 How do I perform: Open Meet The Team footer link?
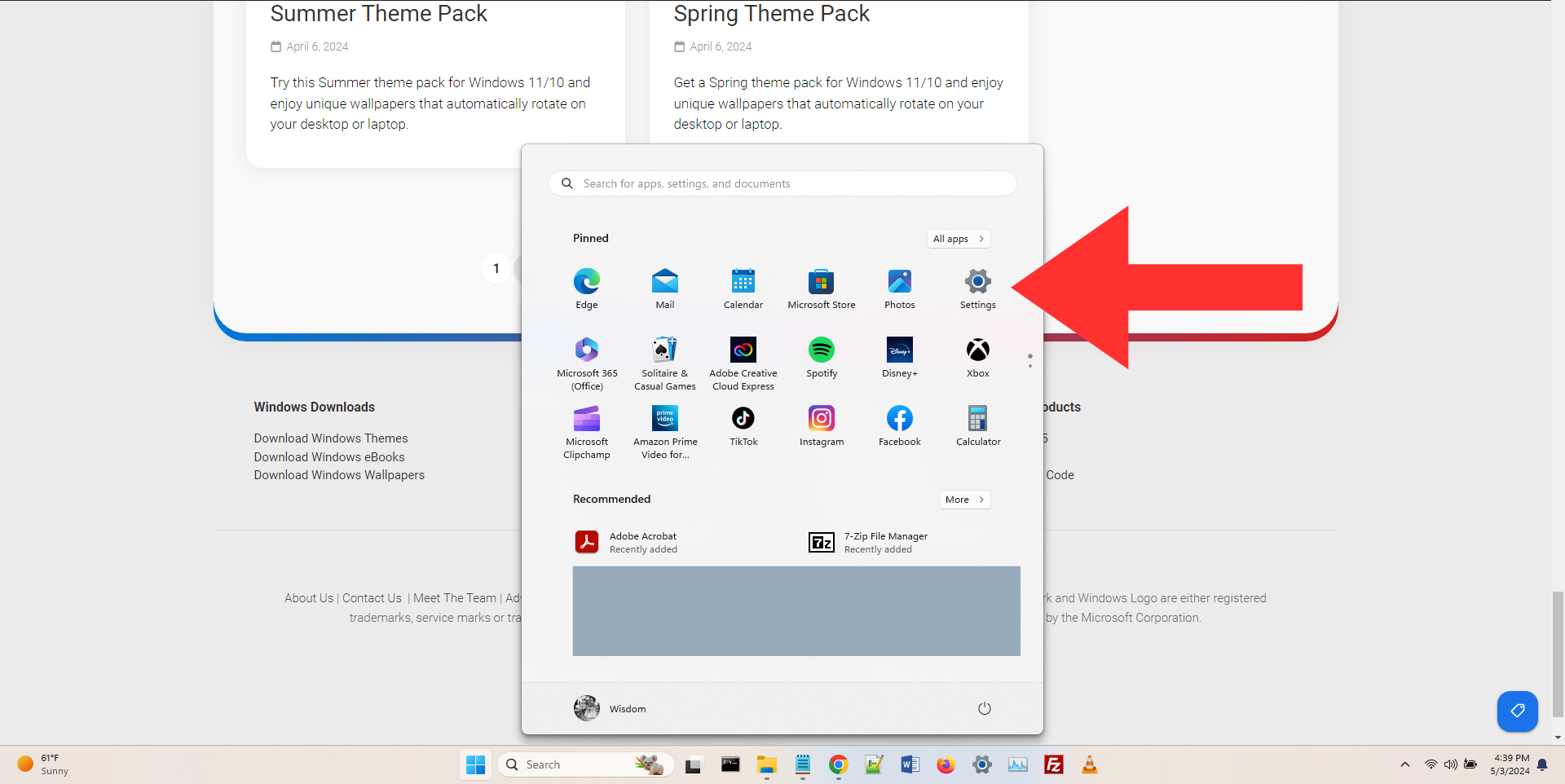pyautogui.click(x=455, y=598)
